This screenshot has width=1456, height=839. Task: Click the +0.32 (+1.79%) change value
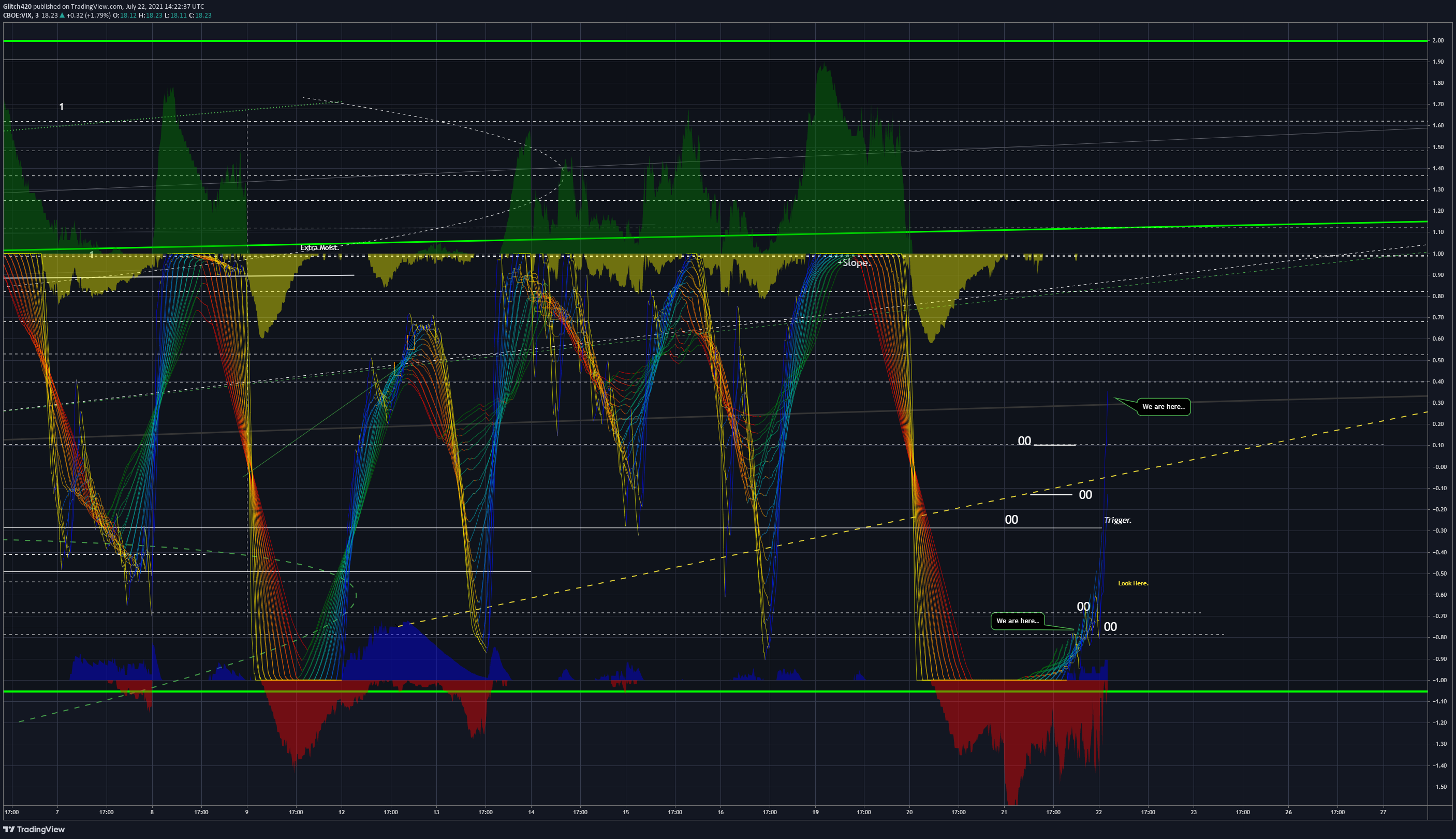[88, 16]
